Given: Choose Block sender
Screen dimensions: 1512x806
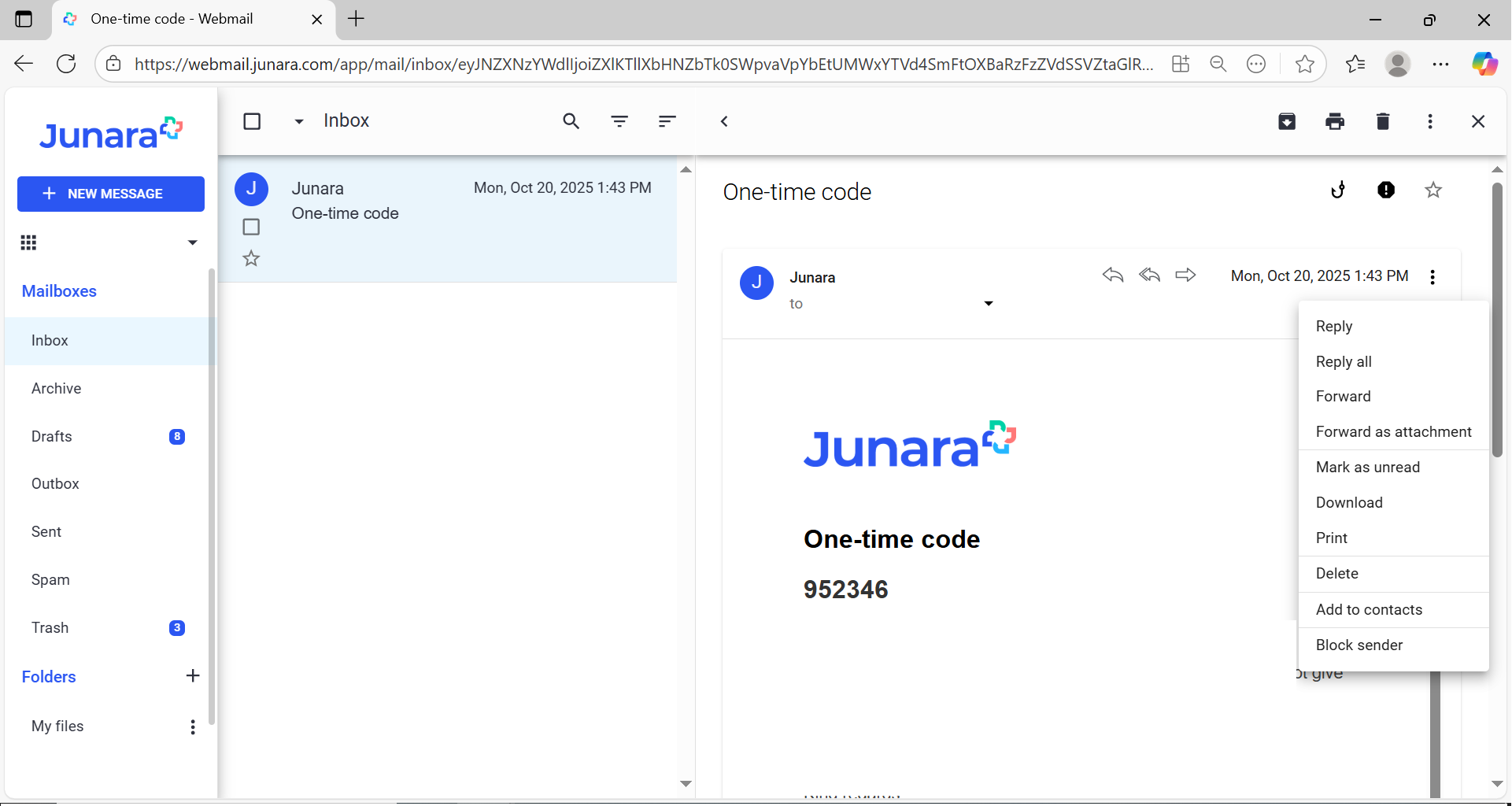Looking at the screenshot, I should (x=1393, y=645).
